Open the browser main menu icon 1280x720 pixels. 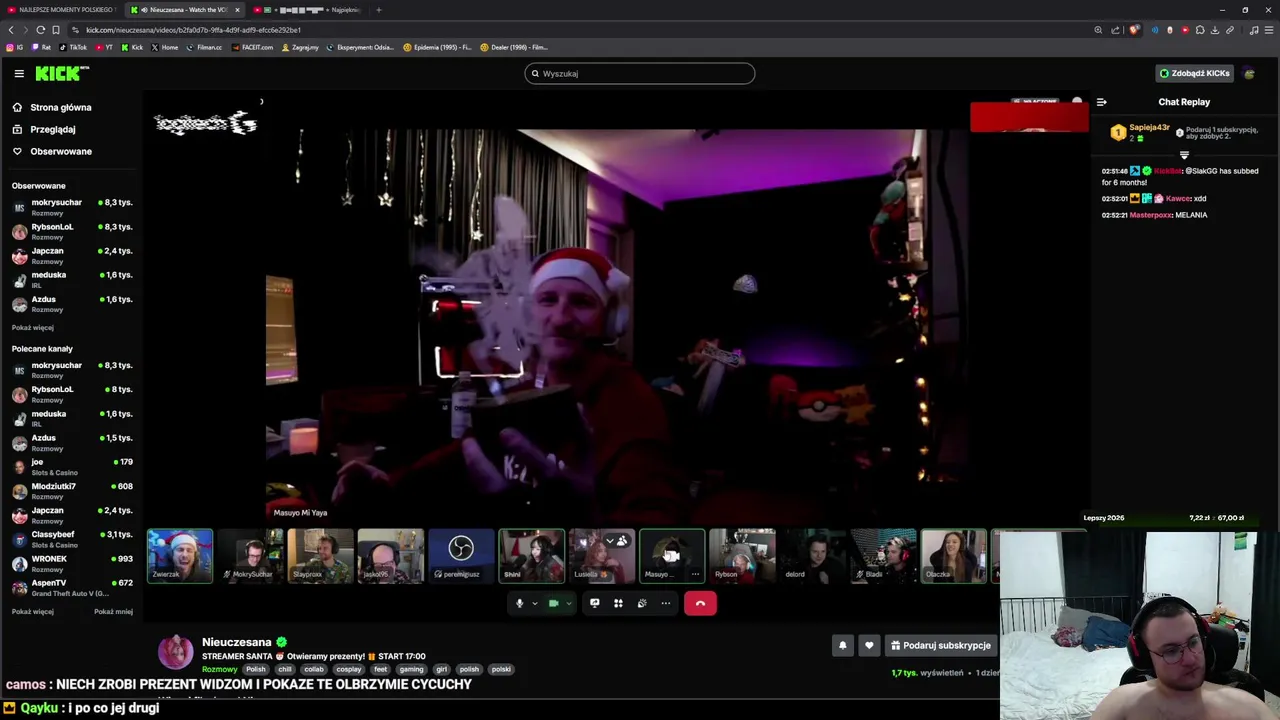(1268, 30)
